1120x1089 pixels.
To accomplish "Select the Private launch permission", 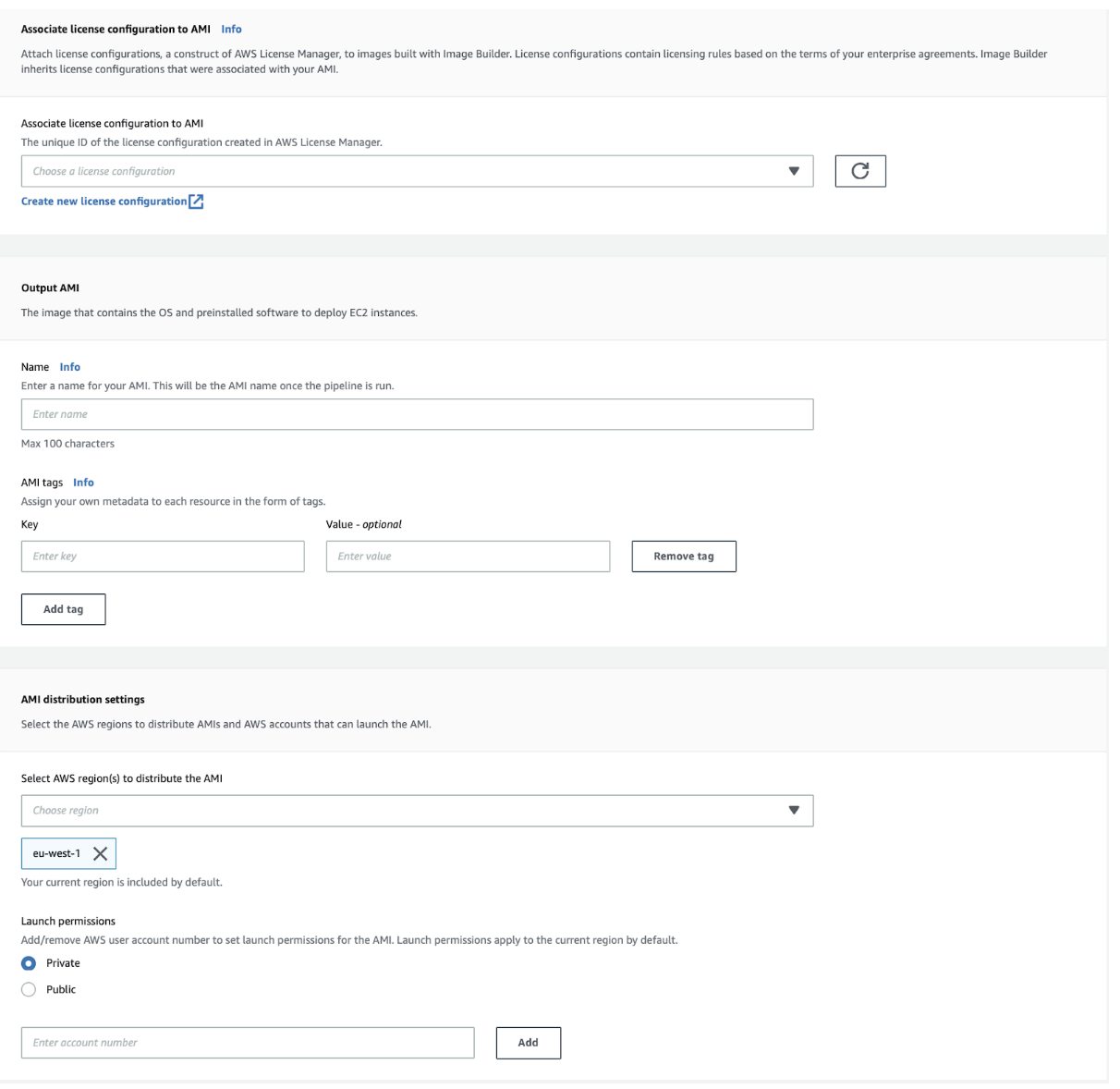I will 29,963.
